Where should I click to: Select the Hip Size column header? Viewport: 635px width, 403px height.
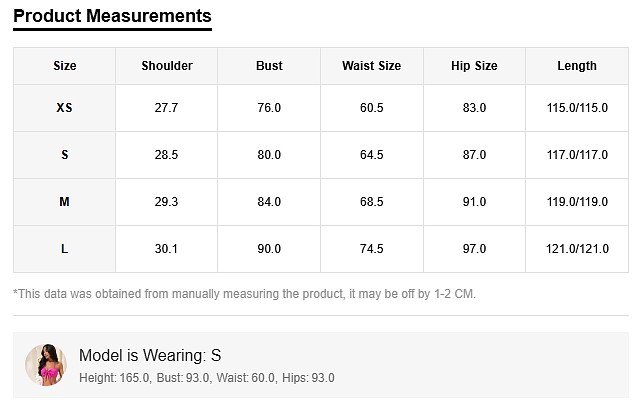click(x=474, y=66)
